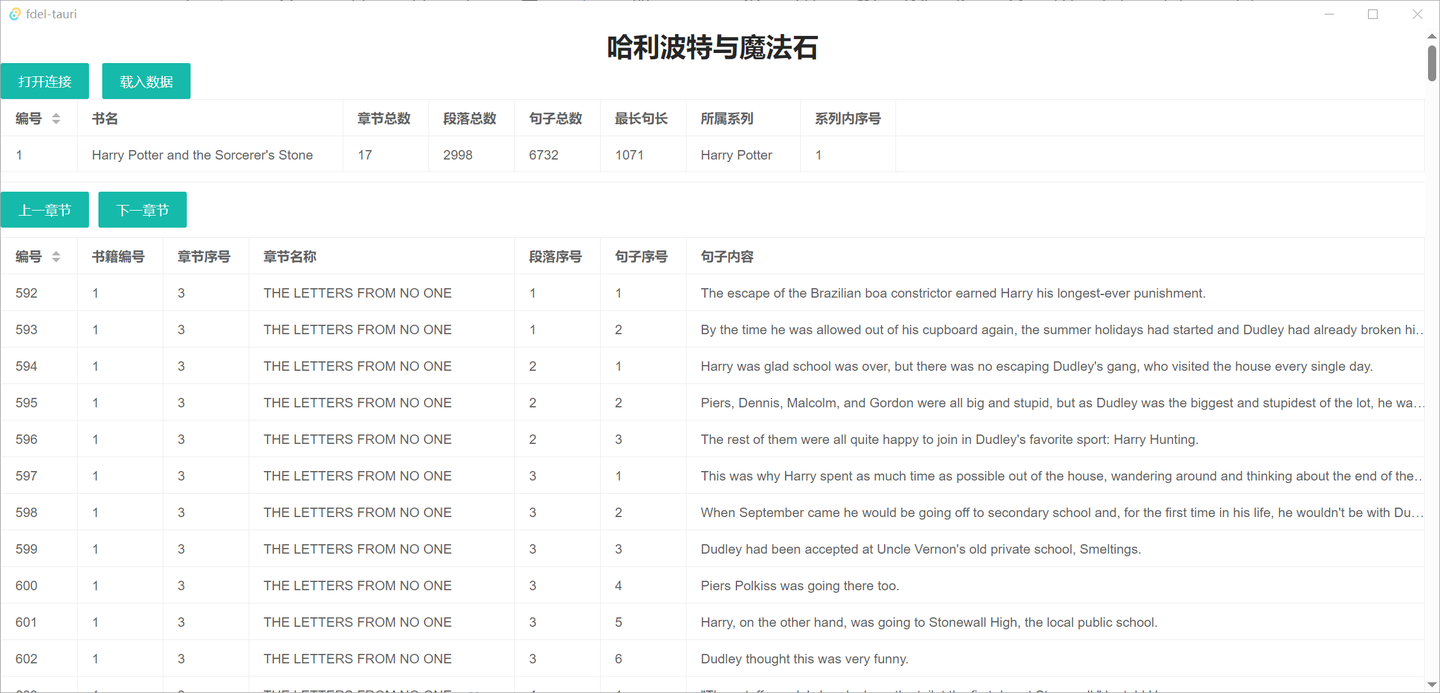The width and height of the screenshot is (1440, 693).
Task: Click the 上一章节 button
Action: pos(44,209)
